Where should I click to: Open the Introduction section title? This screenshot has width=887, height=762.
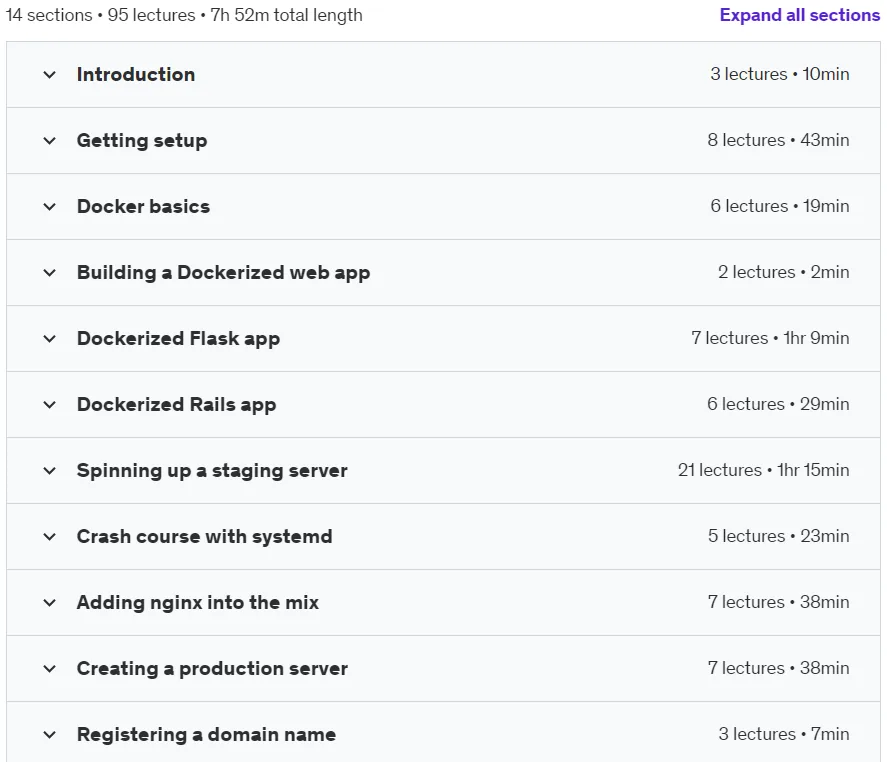click(x=136, y=74)
